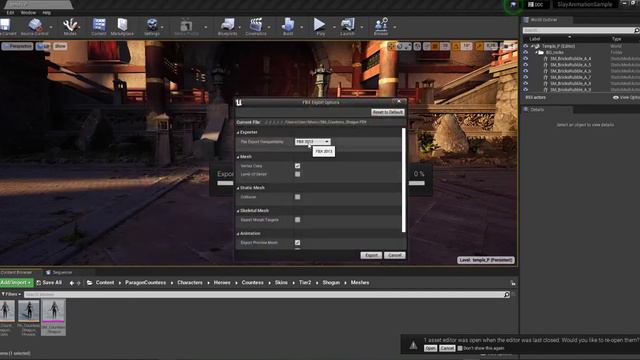Toggle Level of Detail checkbox
Viewport: 640px width, 360px height.
(298, 174)
